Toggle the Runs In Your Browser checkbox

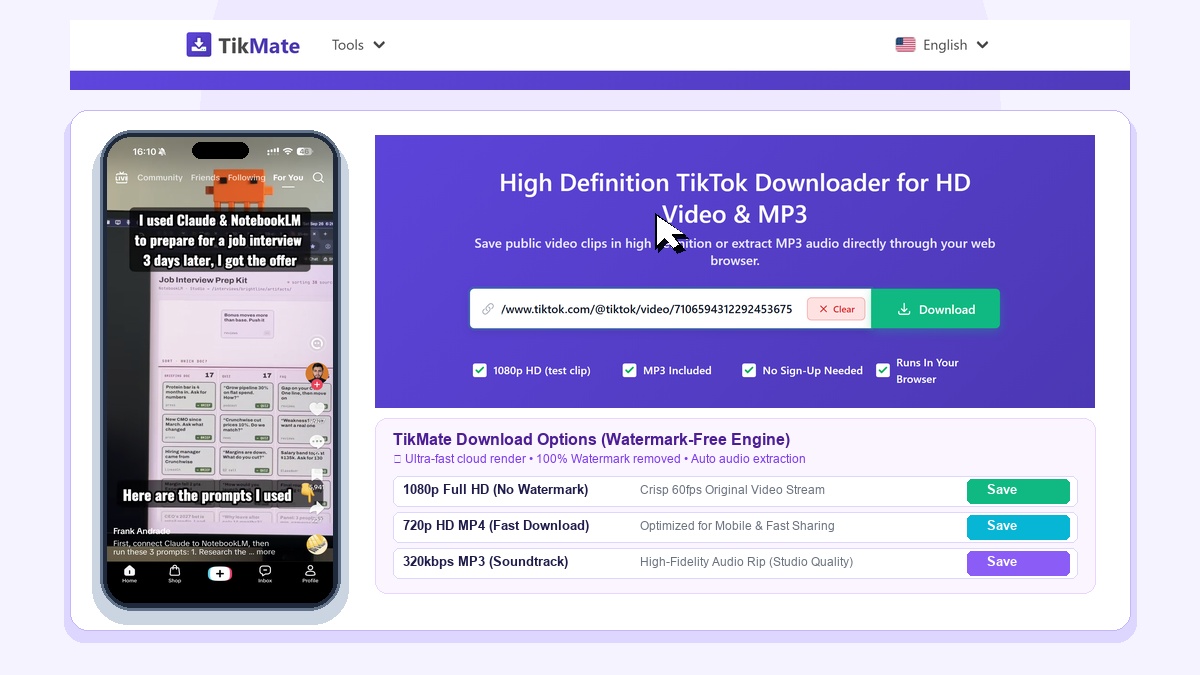883,370
